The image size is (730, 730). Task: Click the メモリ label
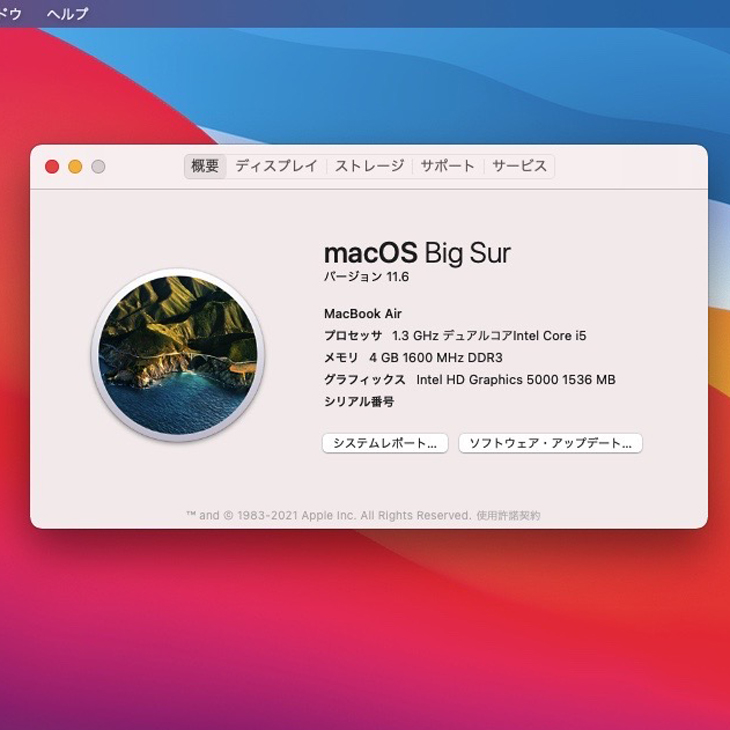(x=341, y=358)
